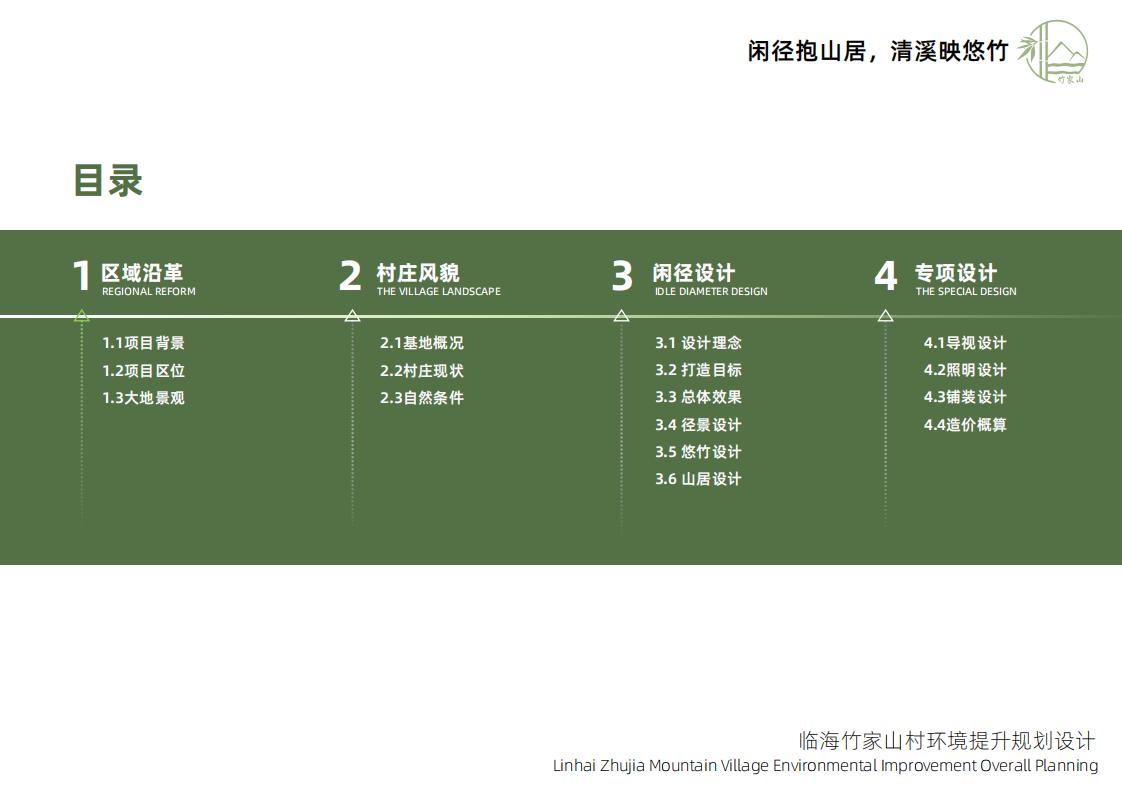
Task: Expand the 闲径设计 section triangle
Action: [621, 315]
